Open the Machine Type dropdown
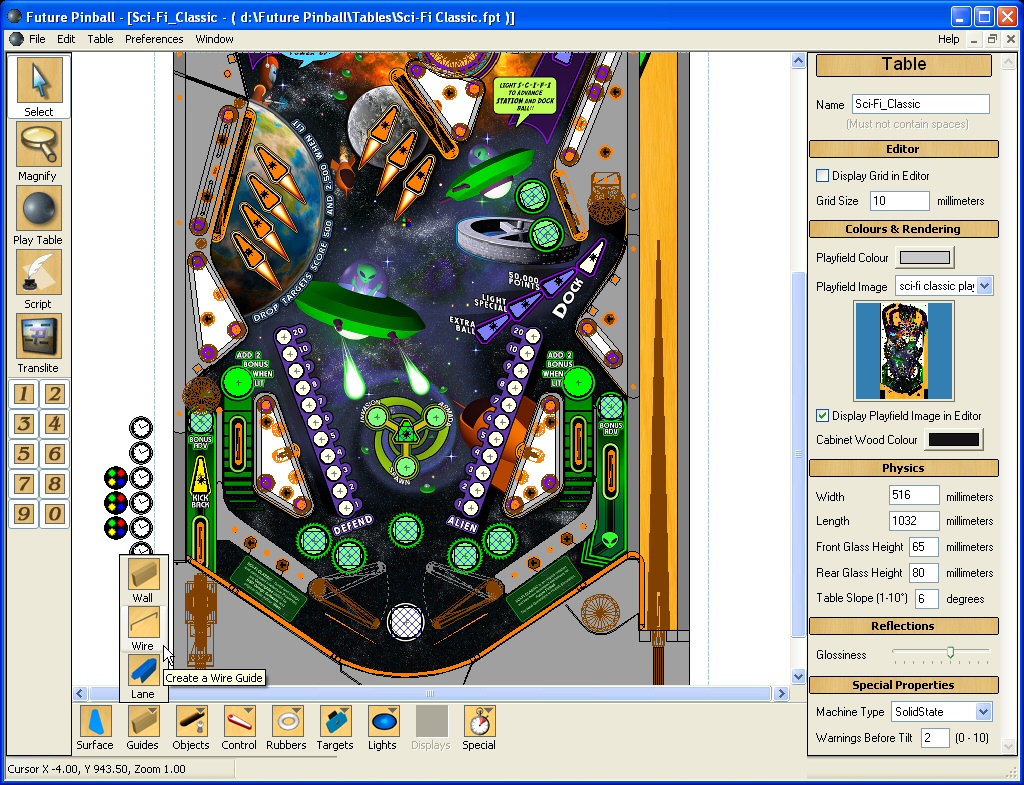Screen dimensions: 1024x785 (983, 712)
